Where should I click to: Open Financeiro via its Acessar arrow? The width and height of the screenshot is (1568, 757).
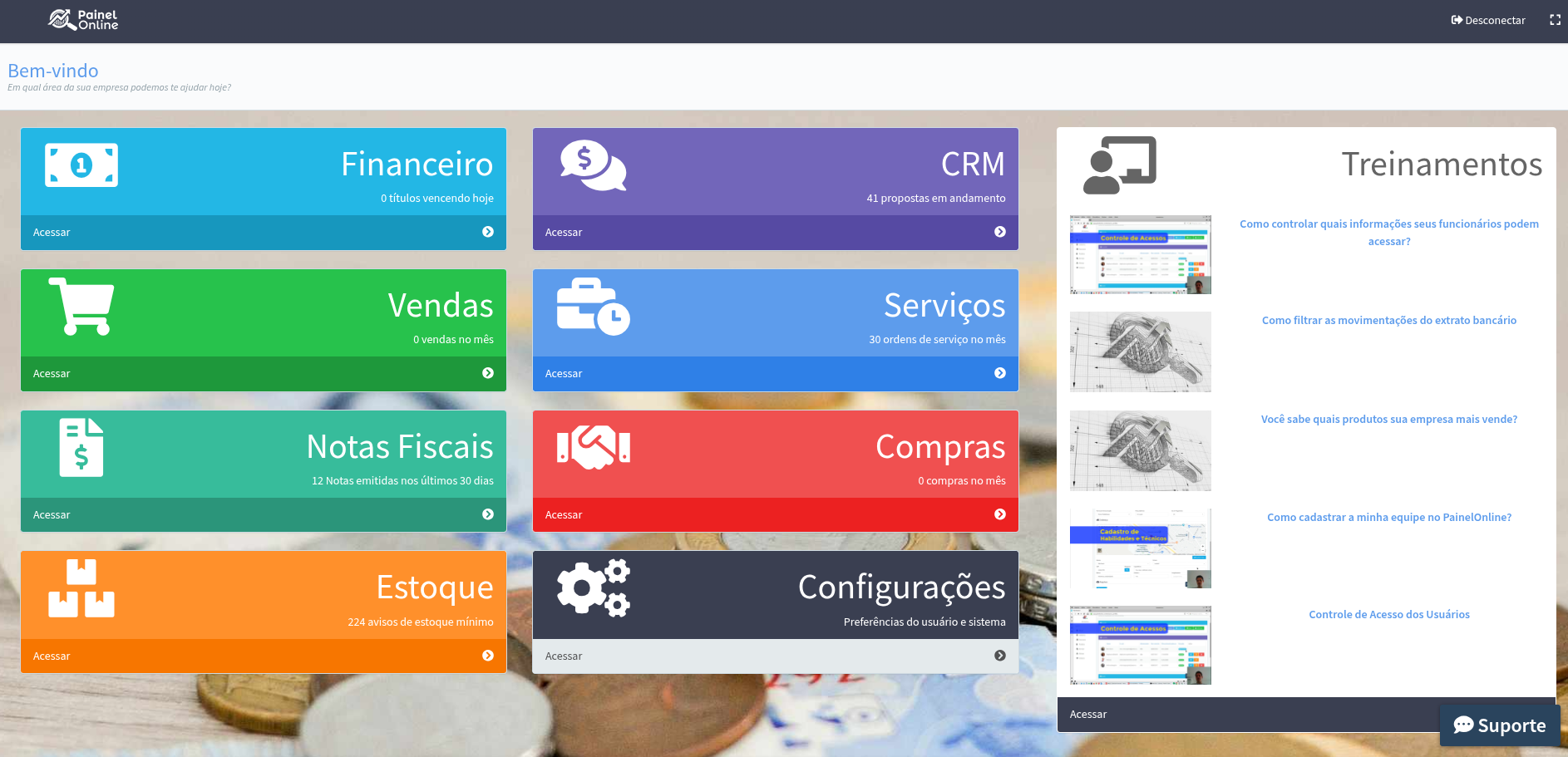click(488, 232)
